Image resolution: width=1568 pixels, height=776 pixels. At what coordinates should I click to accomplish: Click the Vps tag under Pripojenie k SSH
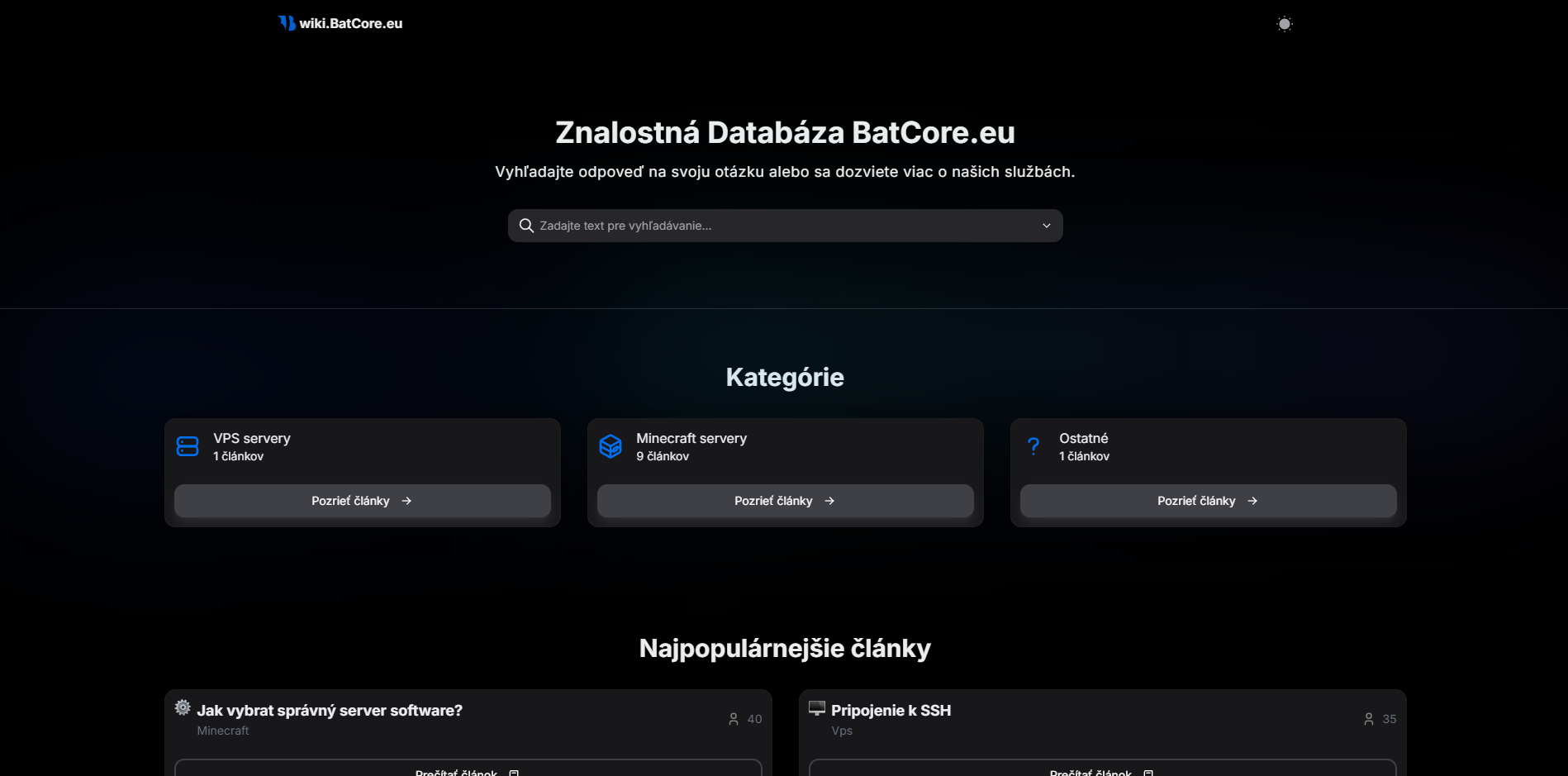click(x=842, y=731)
